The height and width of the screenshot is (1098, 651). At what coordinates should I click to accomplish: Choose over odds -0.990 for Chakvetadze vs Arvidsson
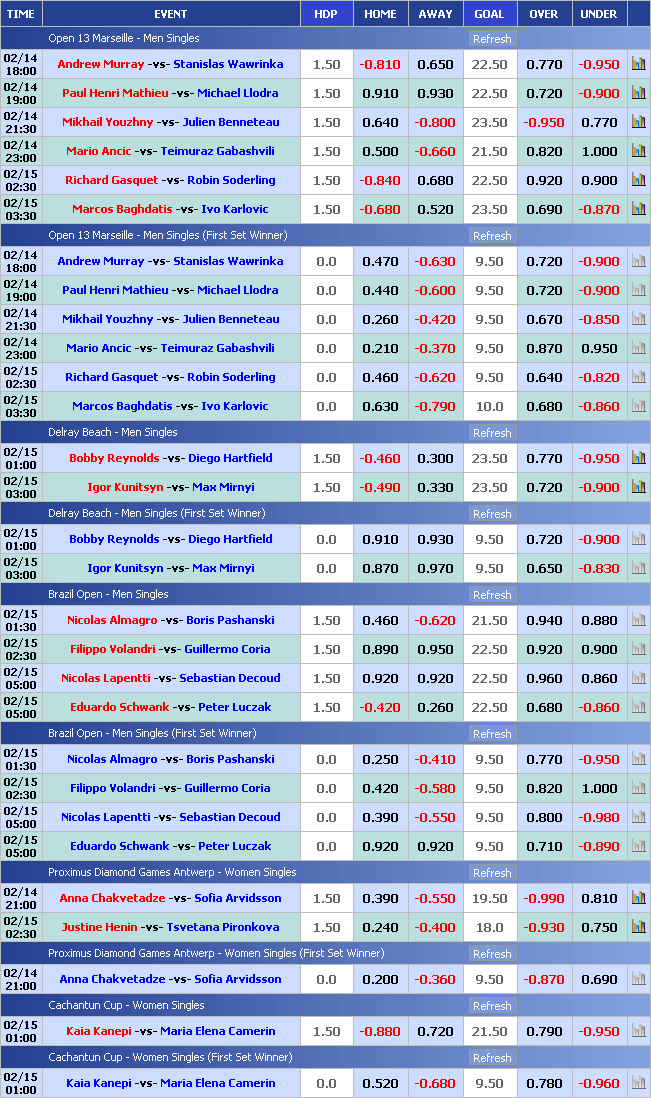(543, 898)
